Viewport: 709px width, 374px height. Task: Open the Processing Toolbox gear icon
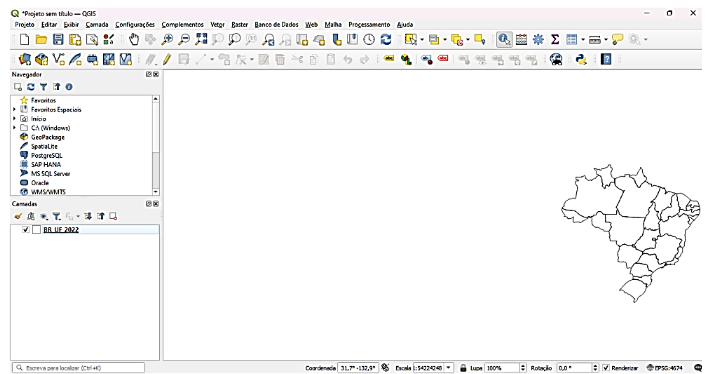[538, 40]
